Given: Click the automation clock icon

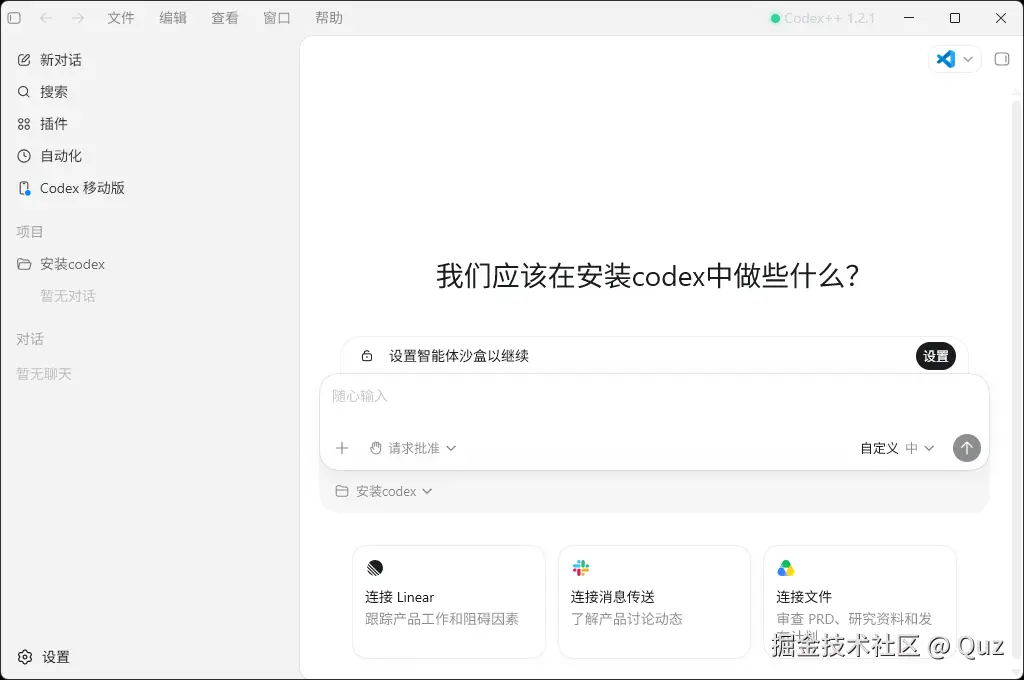Looking at the screenshot, I should [x=24, y=156].
